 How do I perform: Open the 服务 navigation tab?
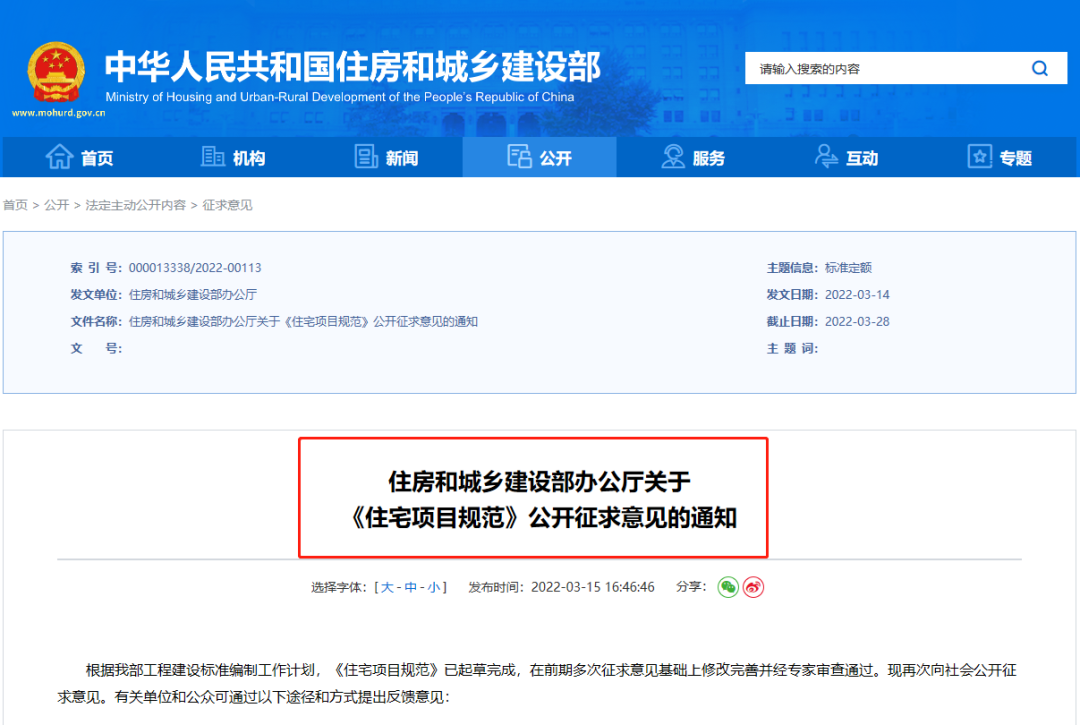click(x=693, y=158)
